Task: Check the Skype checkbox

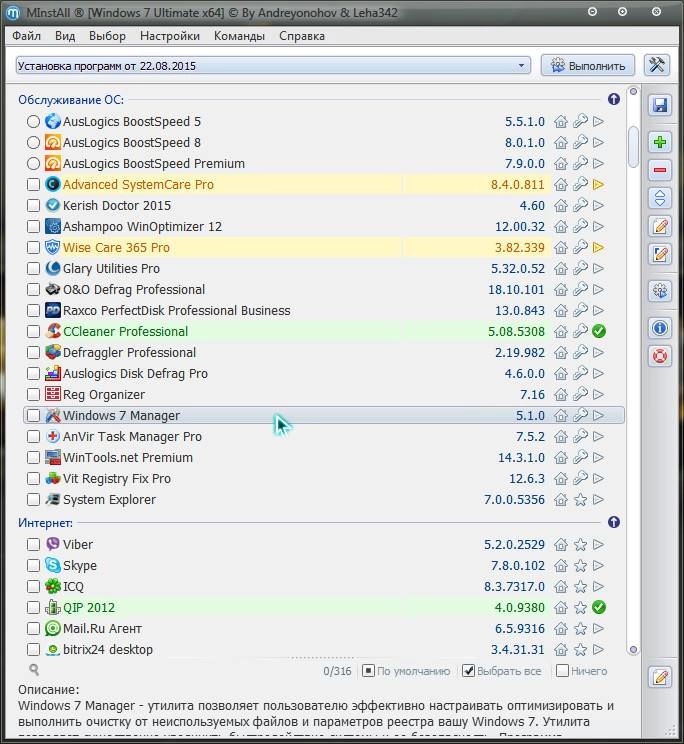Action: (x=33, y=566)
